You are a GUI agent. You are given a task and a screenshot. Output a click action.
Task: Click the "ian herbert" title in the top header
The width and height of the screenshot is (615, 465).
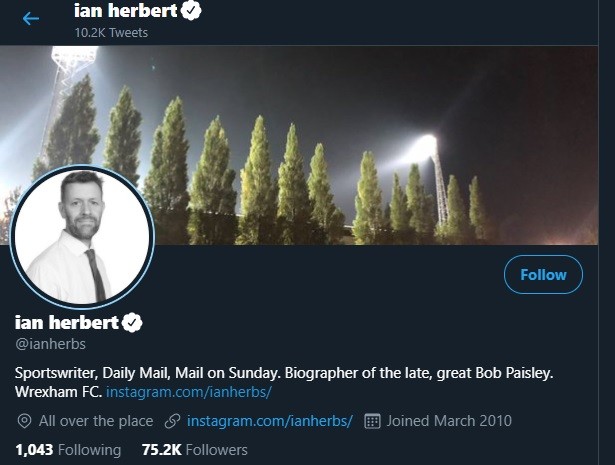(126, 11)
